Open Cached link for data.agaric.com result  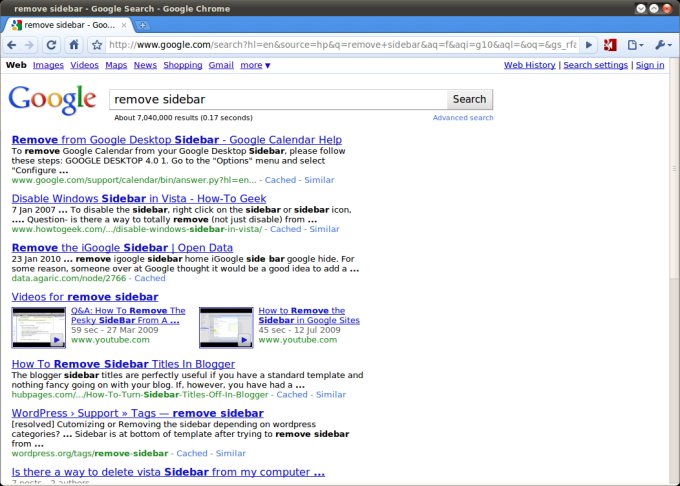pos(150,278)
